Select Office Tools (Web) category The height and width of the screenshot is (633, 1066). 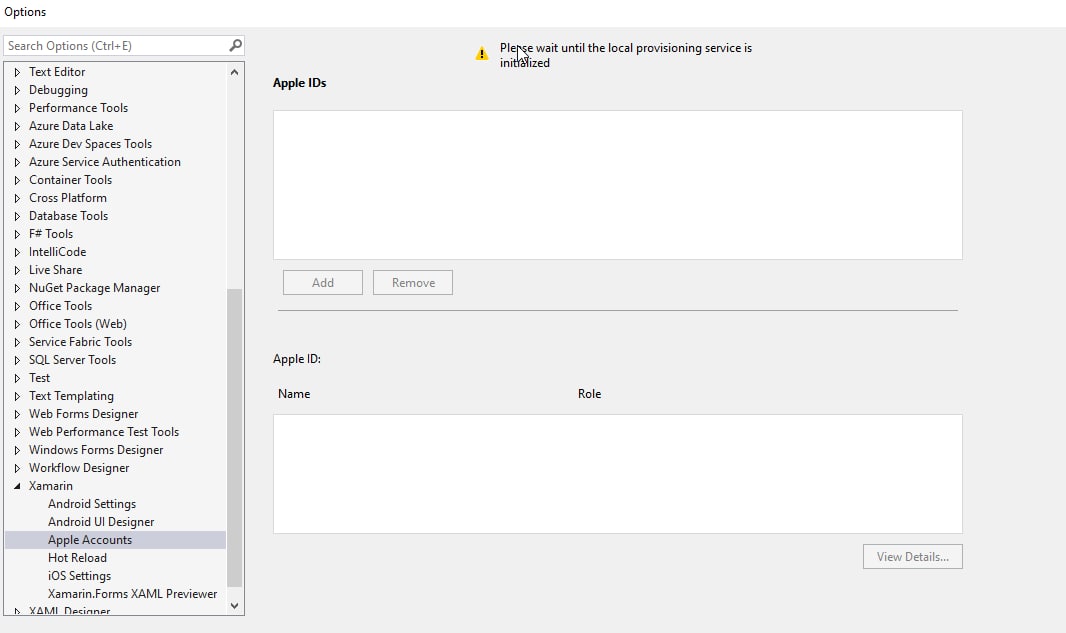coord(78,324)
